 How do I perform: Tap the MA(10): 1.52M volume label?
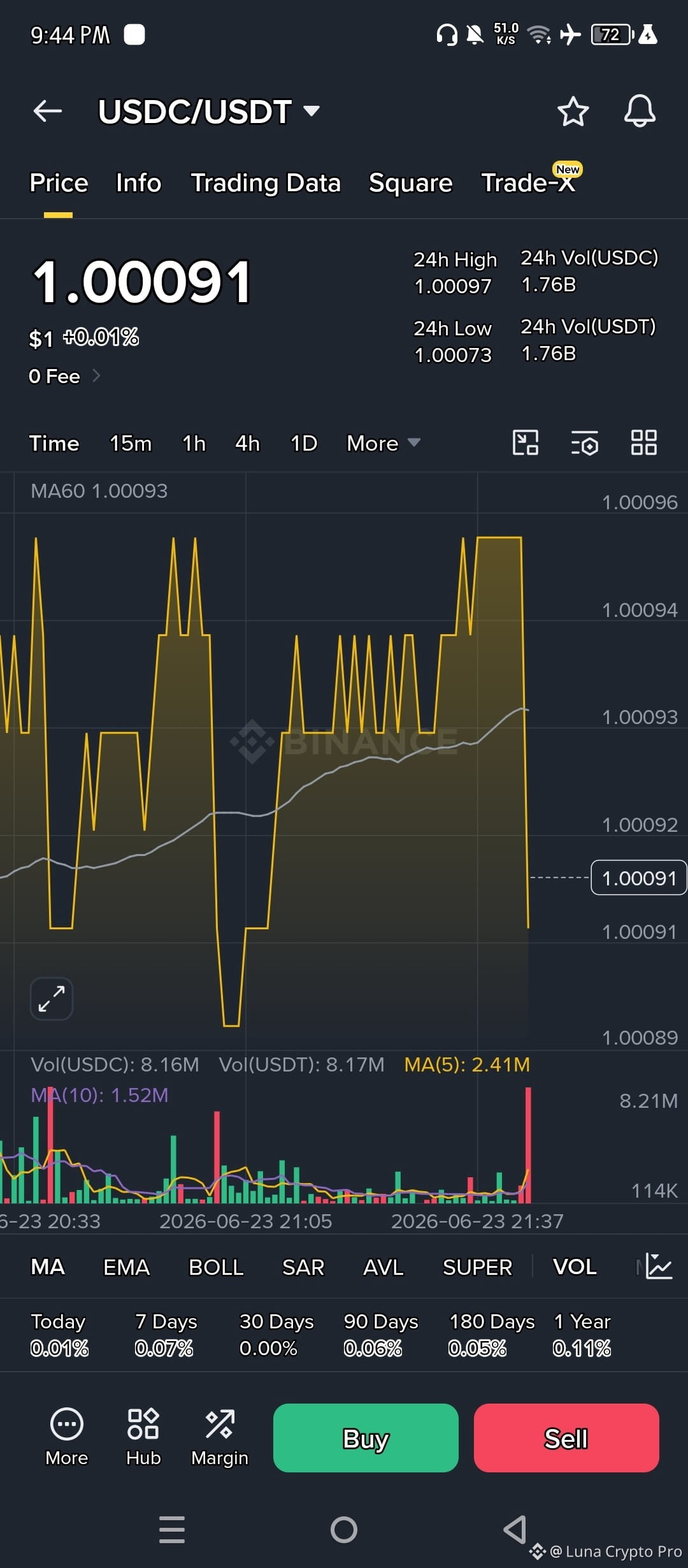coord(99,1095)
